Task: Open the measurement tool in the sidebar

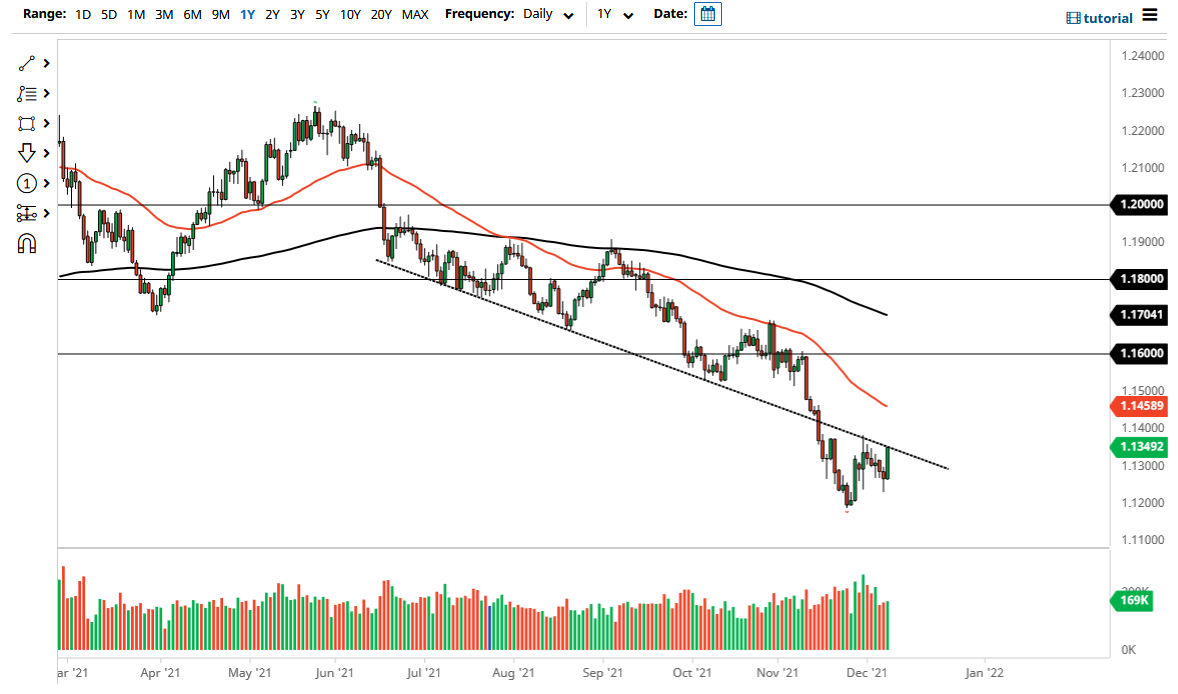Action: [27, 213]
